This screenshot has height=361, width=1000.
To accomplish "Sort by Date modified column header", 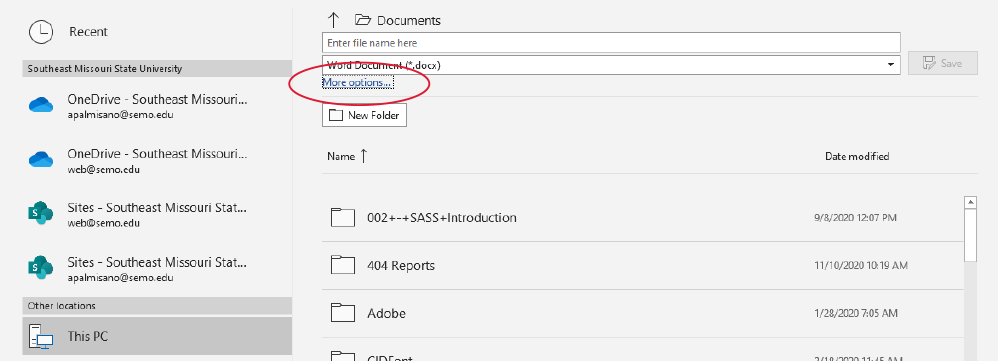I will click(x=857, y=156).
